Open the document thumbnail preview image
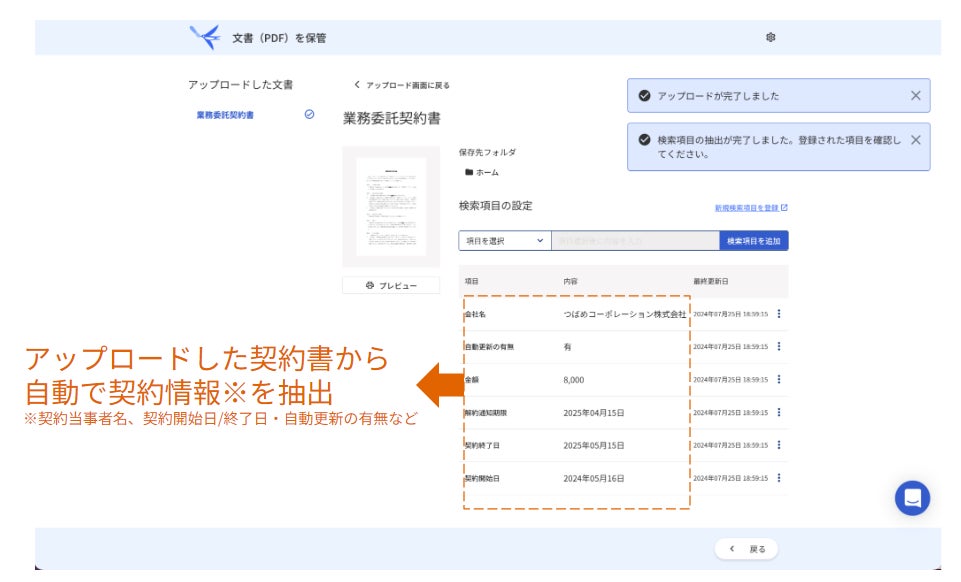The image size is (961, 582). (391, 206)
